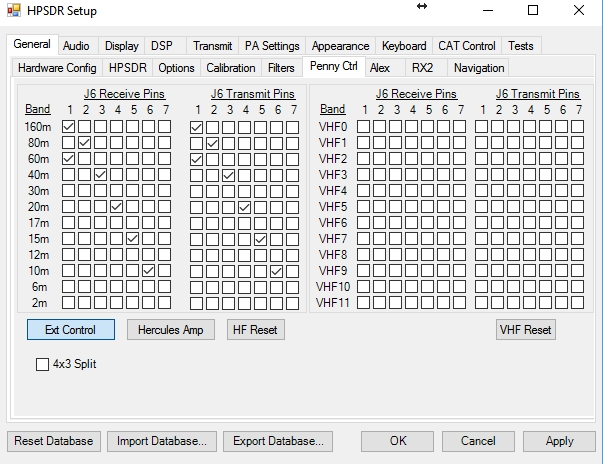Viewport: 603px width, 464px height.
Task: Click Import Database button
Action: coord(162,441)
